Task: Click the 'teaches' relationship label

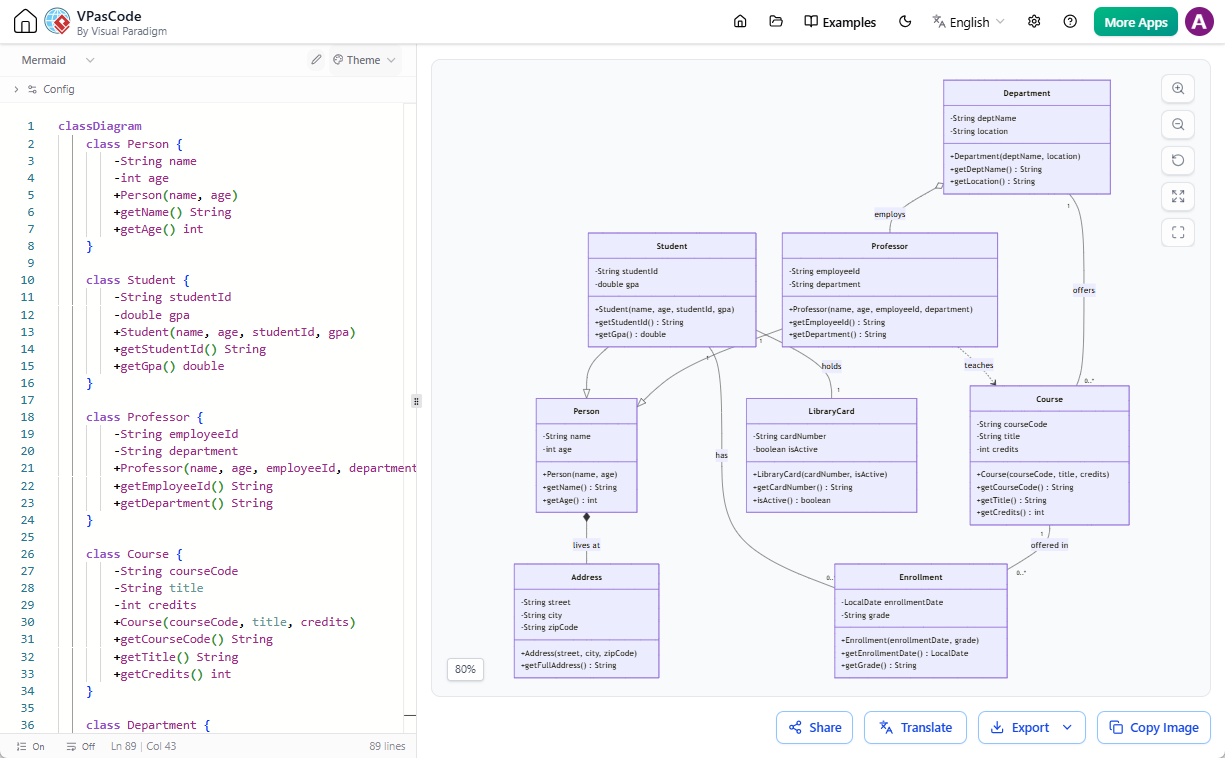Action: pyautogui.click(x=978, y=365)
